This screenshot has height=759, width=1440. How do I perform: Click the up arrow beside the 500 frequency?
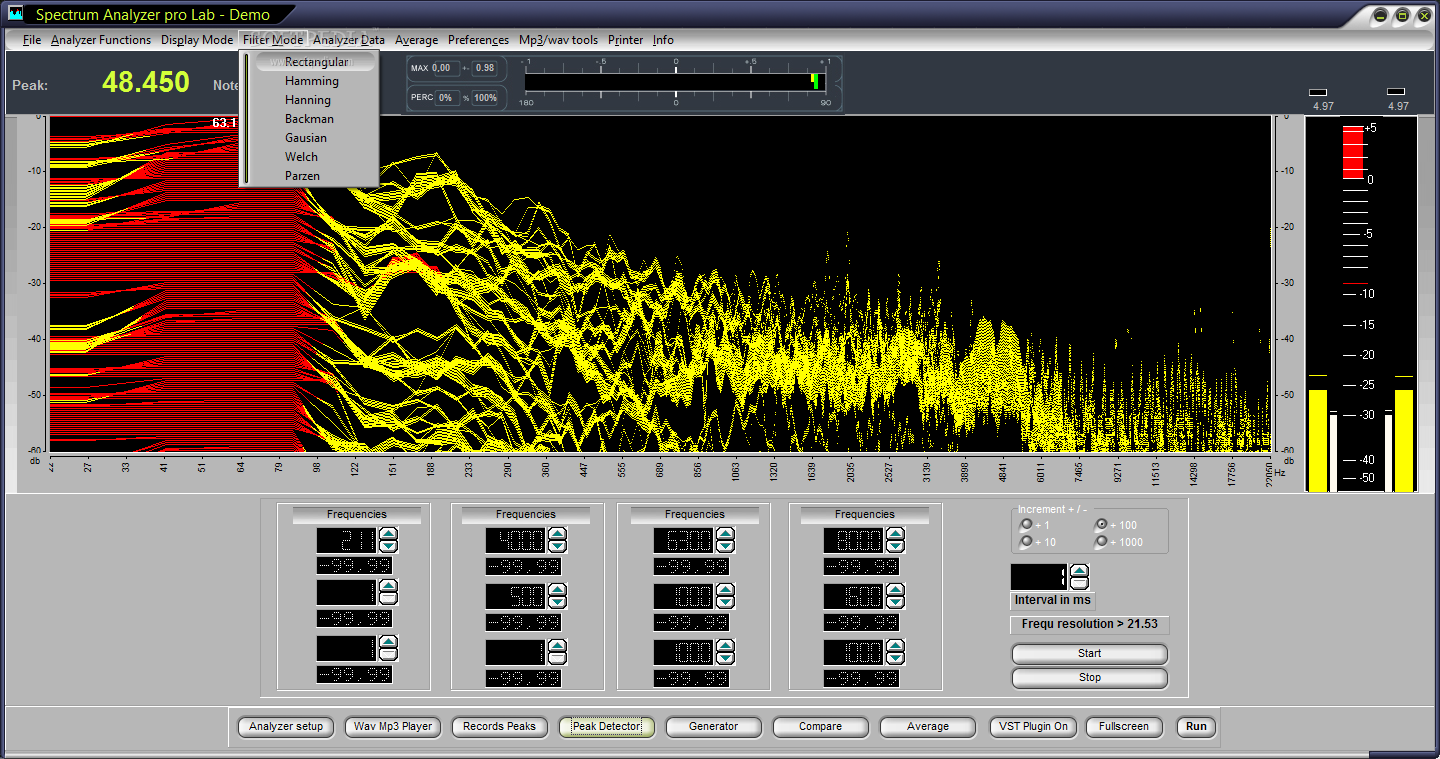558,591
